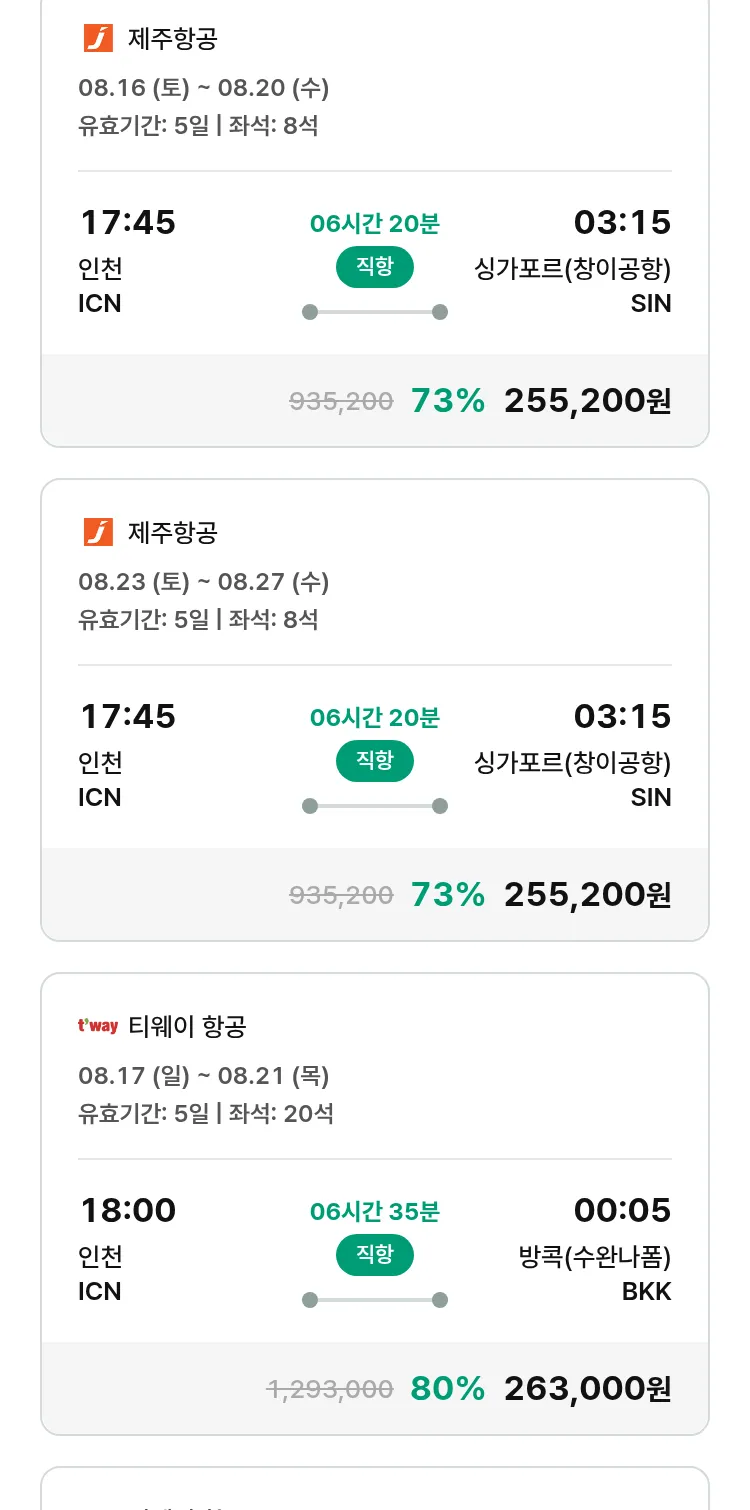
Task: Click the route line on the Bangkok flight
Action: click(374, 1300)
